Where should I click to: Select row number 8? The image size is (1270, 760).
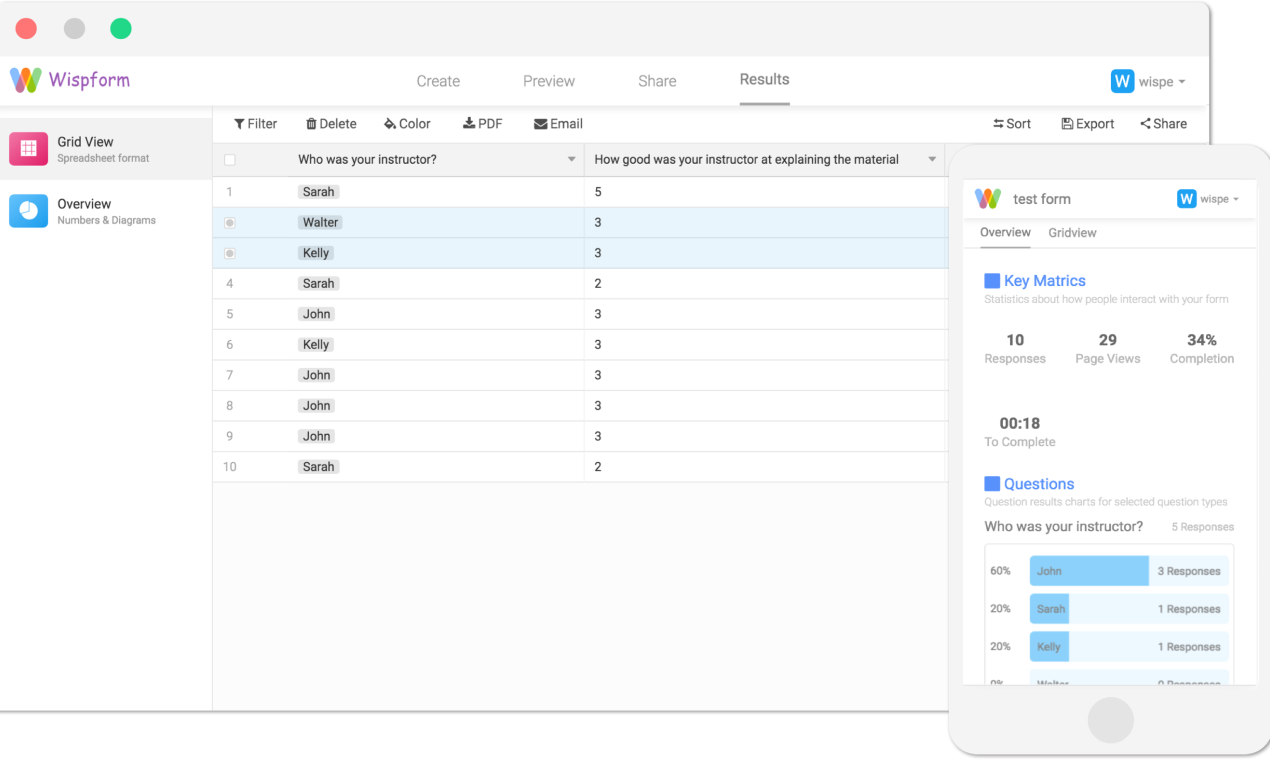230,406
